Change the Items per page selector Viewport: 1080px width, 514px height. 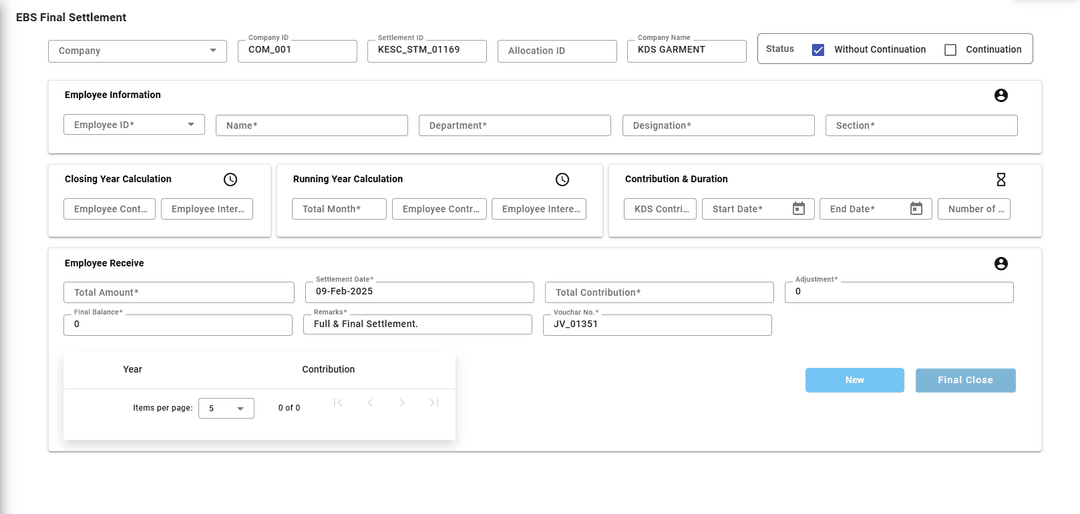pyautogui.click(x=226, y=408)
